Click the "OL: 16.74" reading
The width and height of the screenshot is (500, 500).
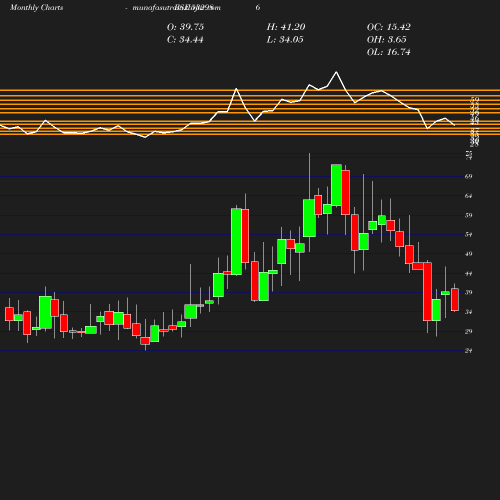pyautogui.click(x=389, y=52)
